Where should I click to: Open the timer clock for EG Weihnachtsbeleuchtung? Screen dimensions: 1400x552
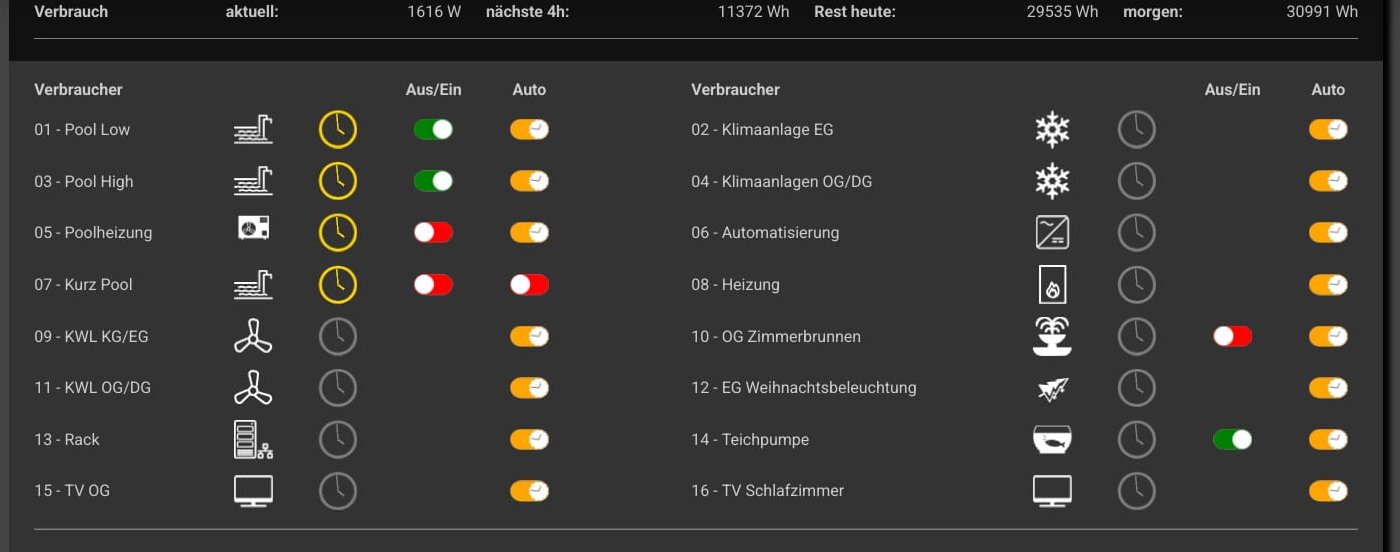pyautogui.click(x=1136, y=388)
